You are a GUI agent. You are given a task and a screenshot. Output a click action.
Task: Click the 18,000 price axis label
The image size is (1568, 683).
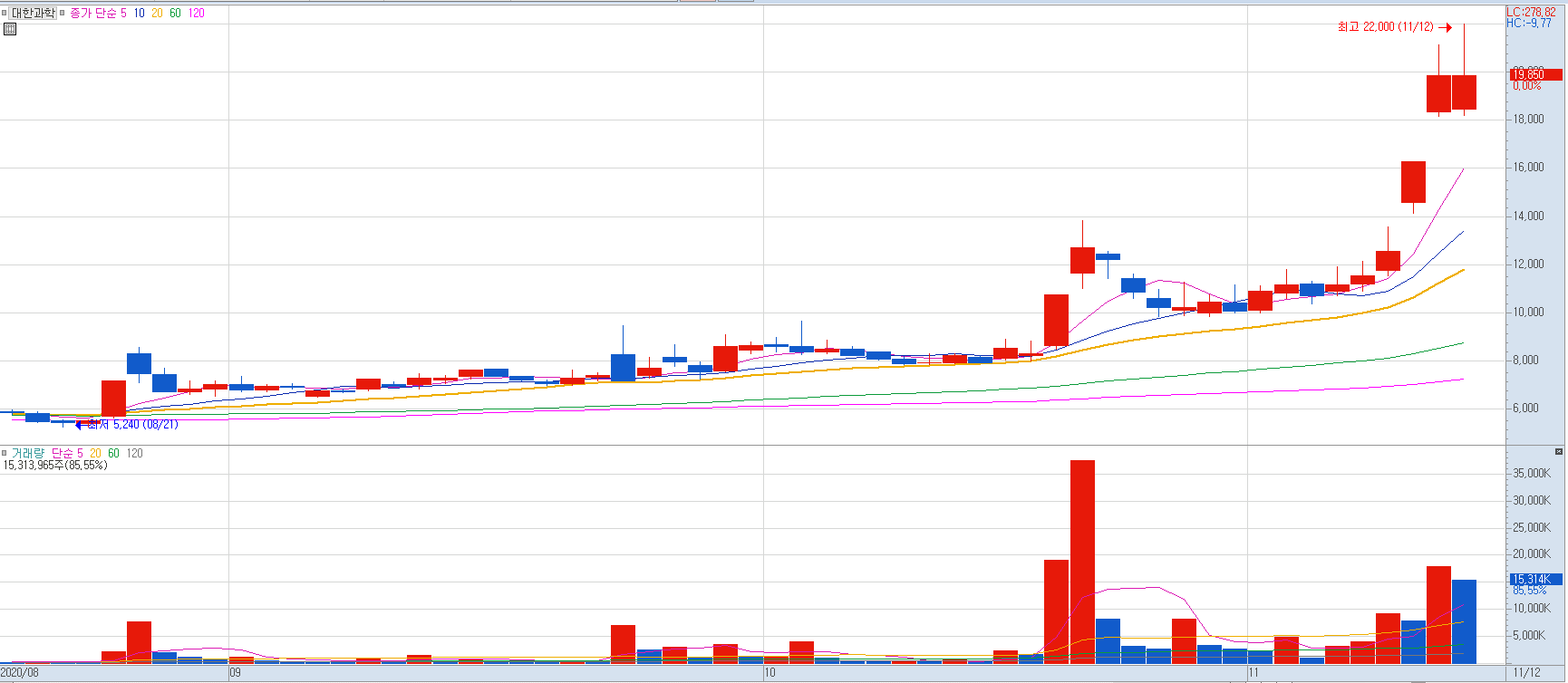[1528, 119]
